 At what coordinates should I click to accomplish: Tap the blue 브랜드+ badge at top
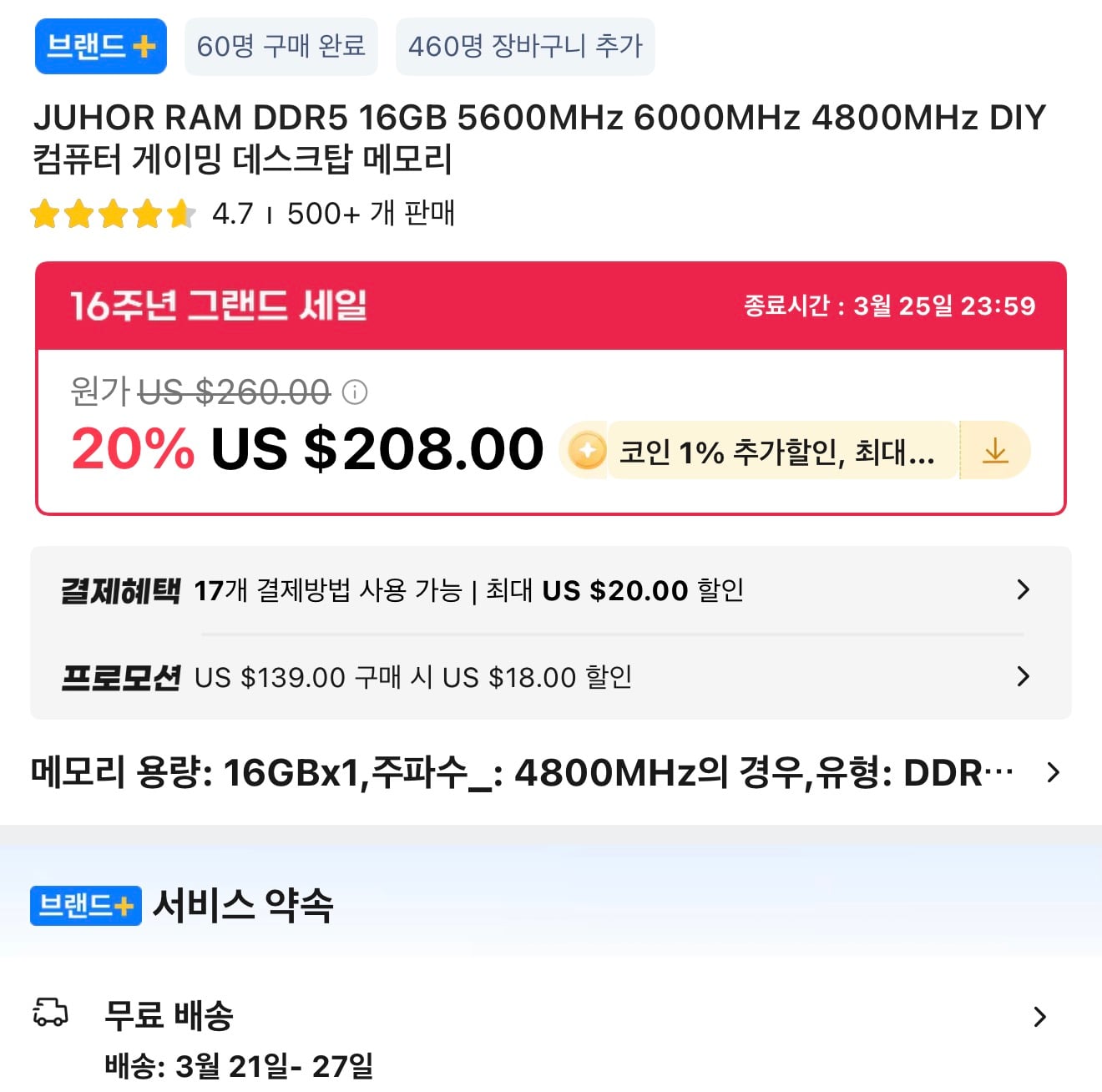(100, 47)
